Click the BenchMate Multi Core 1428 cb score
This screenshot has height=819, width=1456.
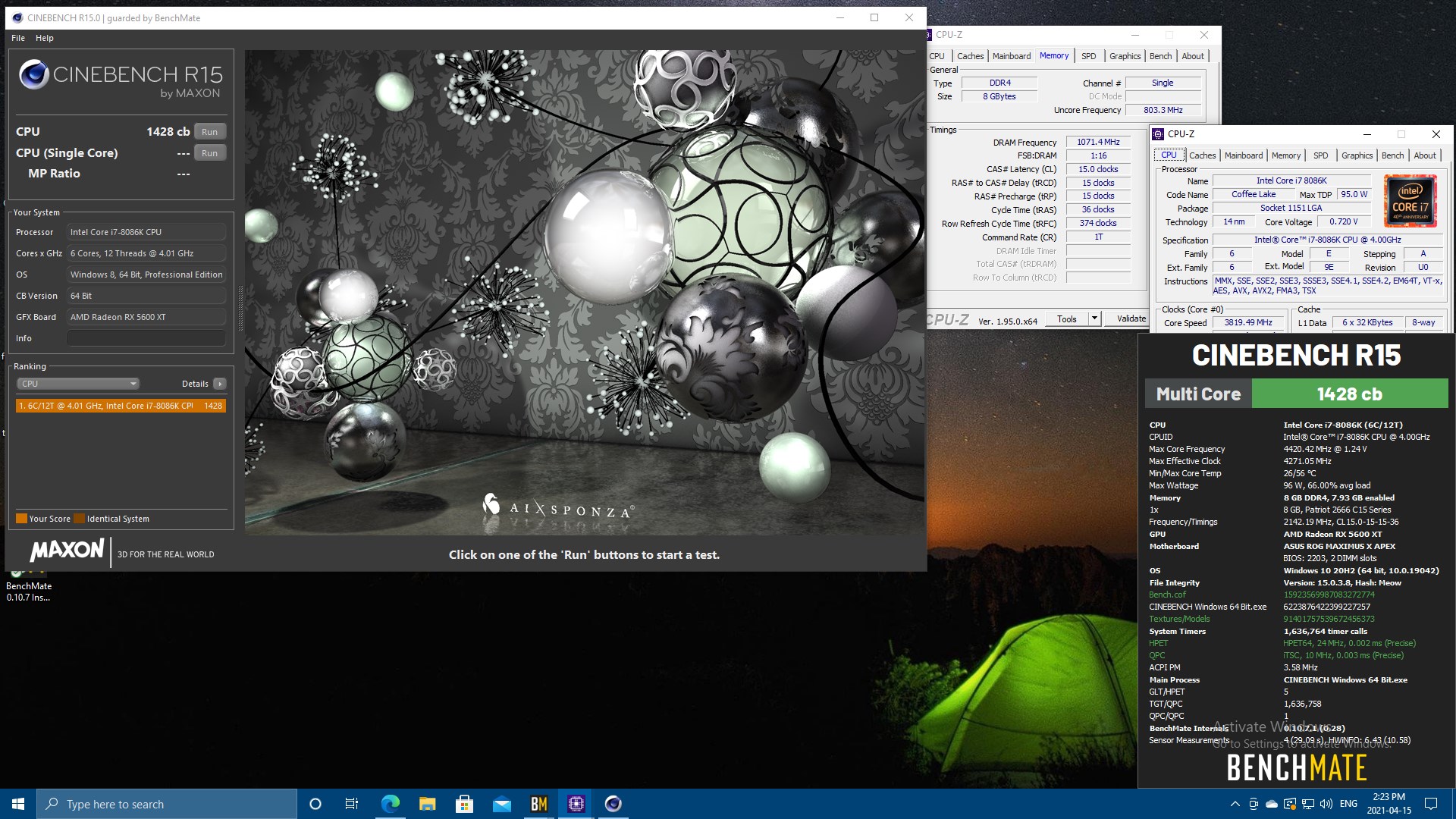tap(1349, 394)
